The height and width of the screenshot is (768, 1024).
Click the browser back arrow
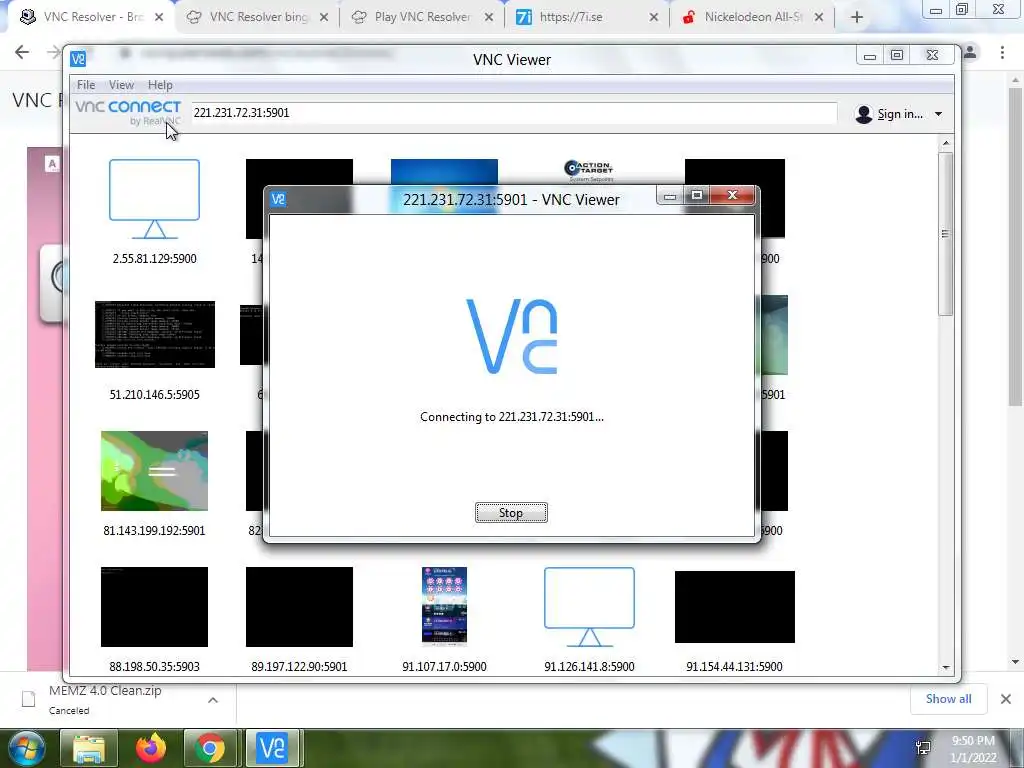(x=22, y=52)
